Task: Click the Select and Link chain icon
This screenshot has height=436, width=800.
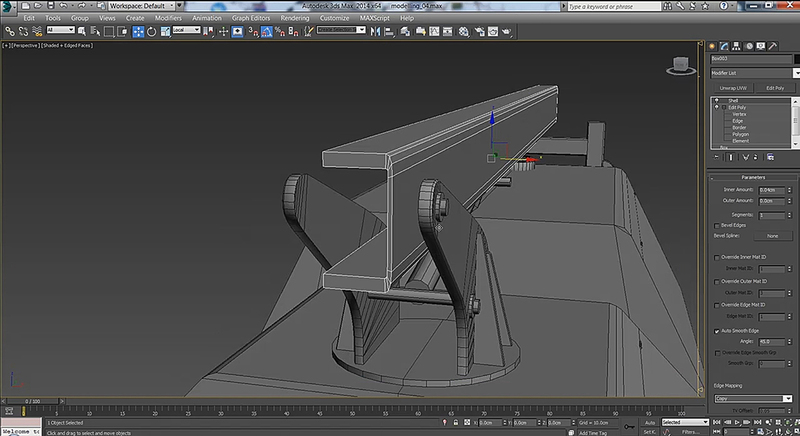Action: (x=8, y=30)
